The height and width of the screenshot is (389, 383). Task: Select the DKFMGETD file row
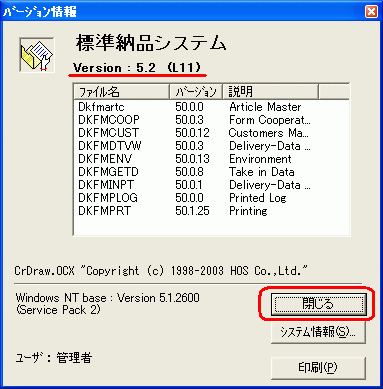[211, 172]
